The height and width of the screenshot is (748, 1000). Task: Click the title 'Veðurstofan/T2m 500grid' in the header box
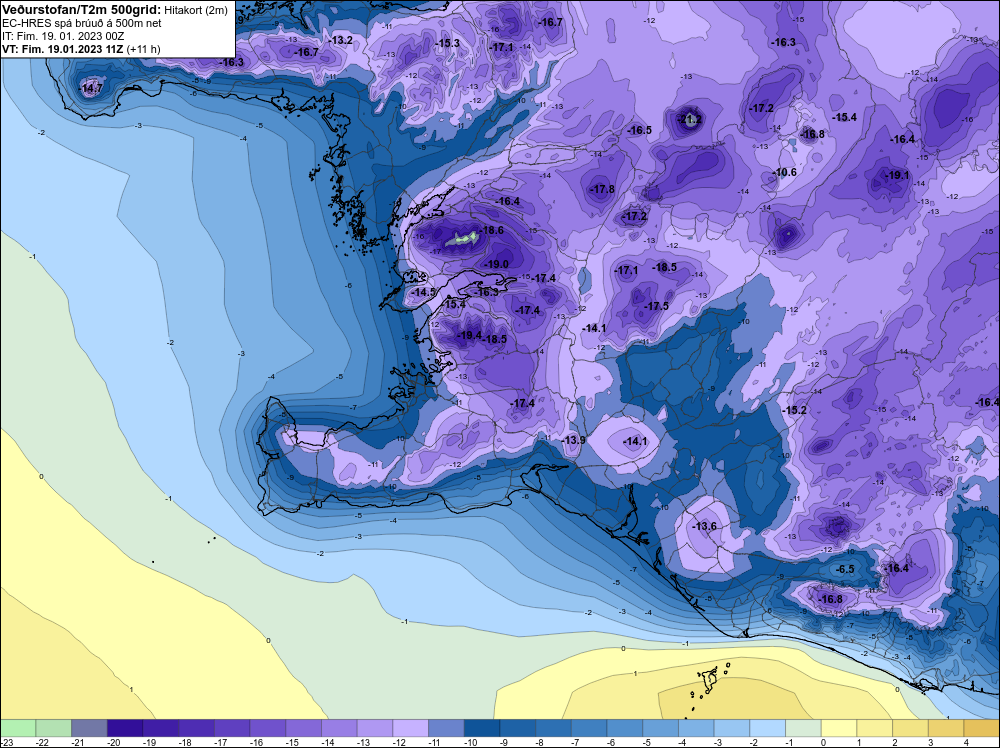point(82,10)
